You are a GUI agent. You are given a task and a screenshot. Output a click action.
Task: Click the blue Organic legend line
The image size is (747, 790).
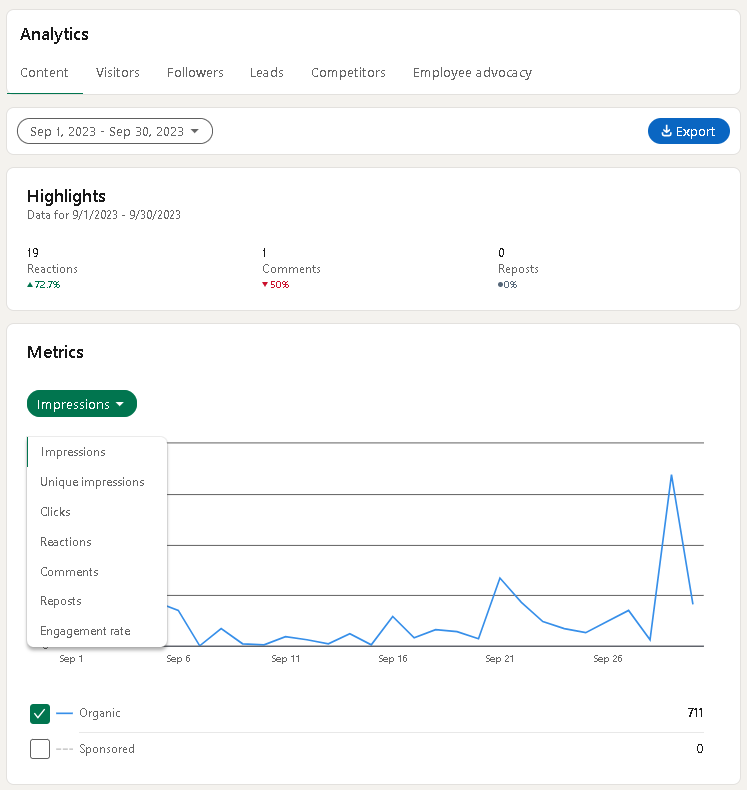[64, 713]
